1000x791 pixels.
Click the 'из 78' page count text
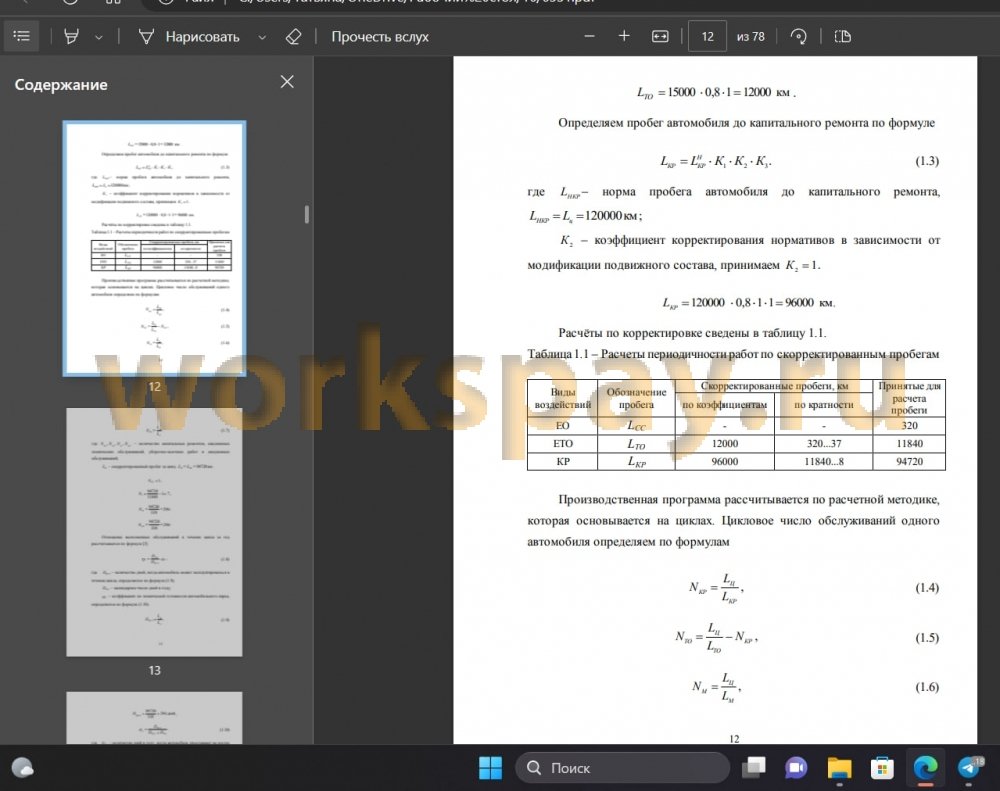750,37
